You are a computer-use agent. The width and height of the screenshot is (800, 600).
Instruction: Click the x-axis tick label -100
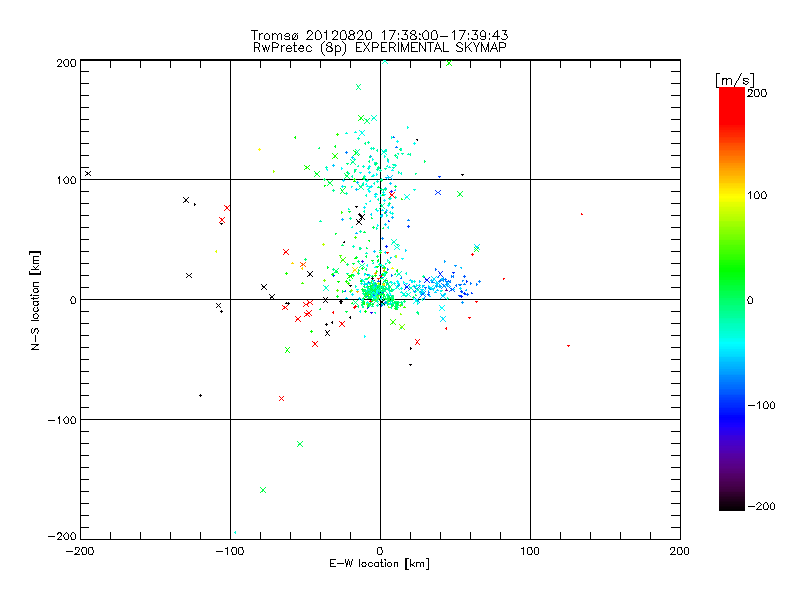click(230, 551)
